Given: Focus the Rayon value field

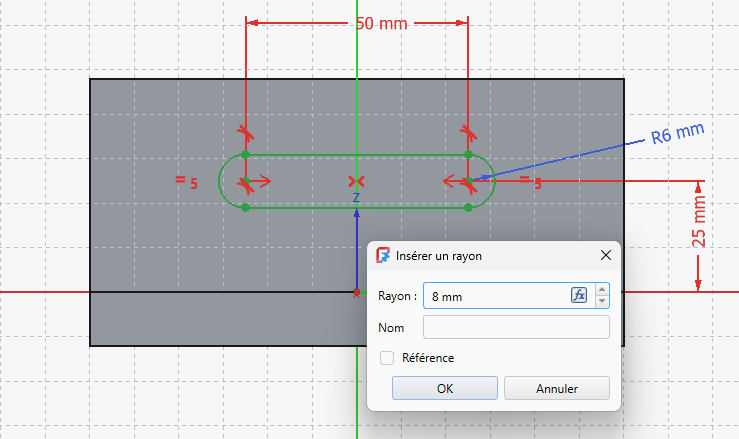Looking at the screenshot, I should point(495,296).
